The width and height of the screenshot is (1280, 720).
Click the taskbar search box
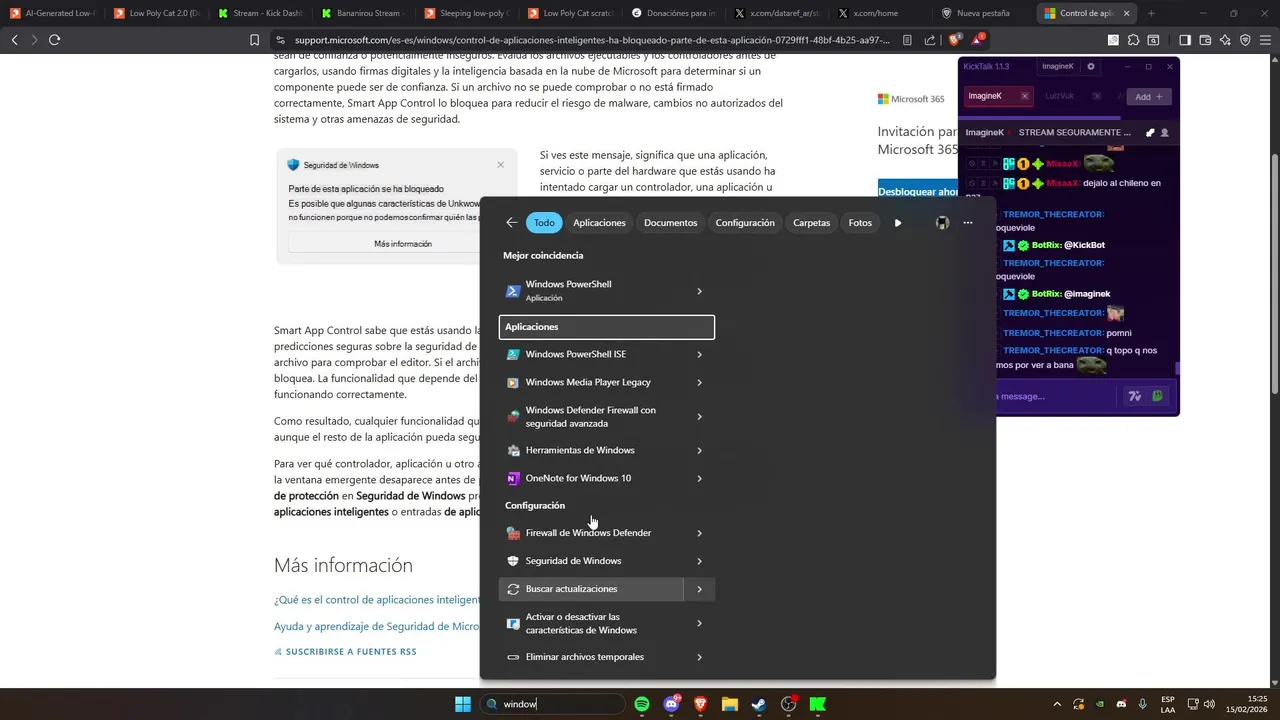[x=553, y=704]
